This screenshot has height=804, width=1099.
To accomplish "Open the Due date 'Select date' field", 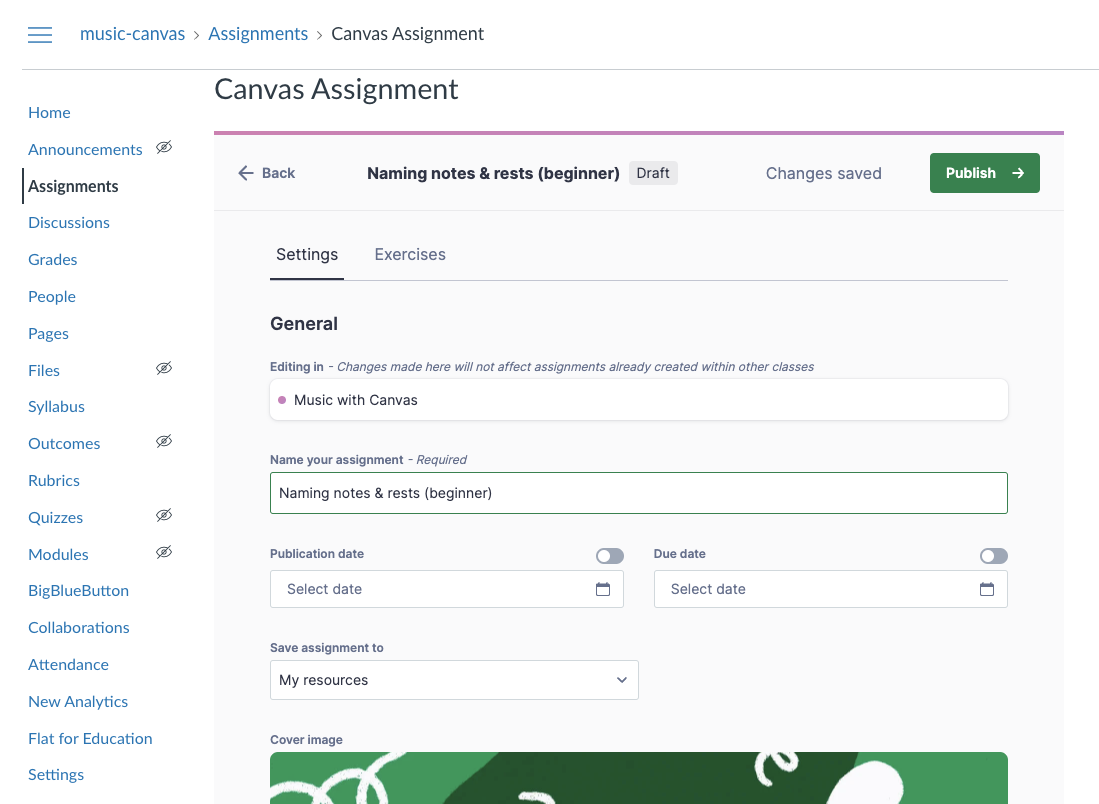I will [x=820, y=589].
